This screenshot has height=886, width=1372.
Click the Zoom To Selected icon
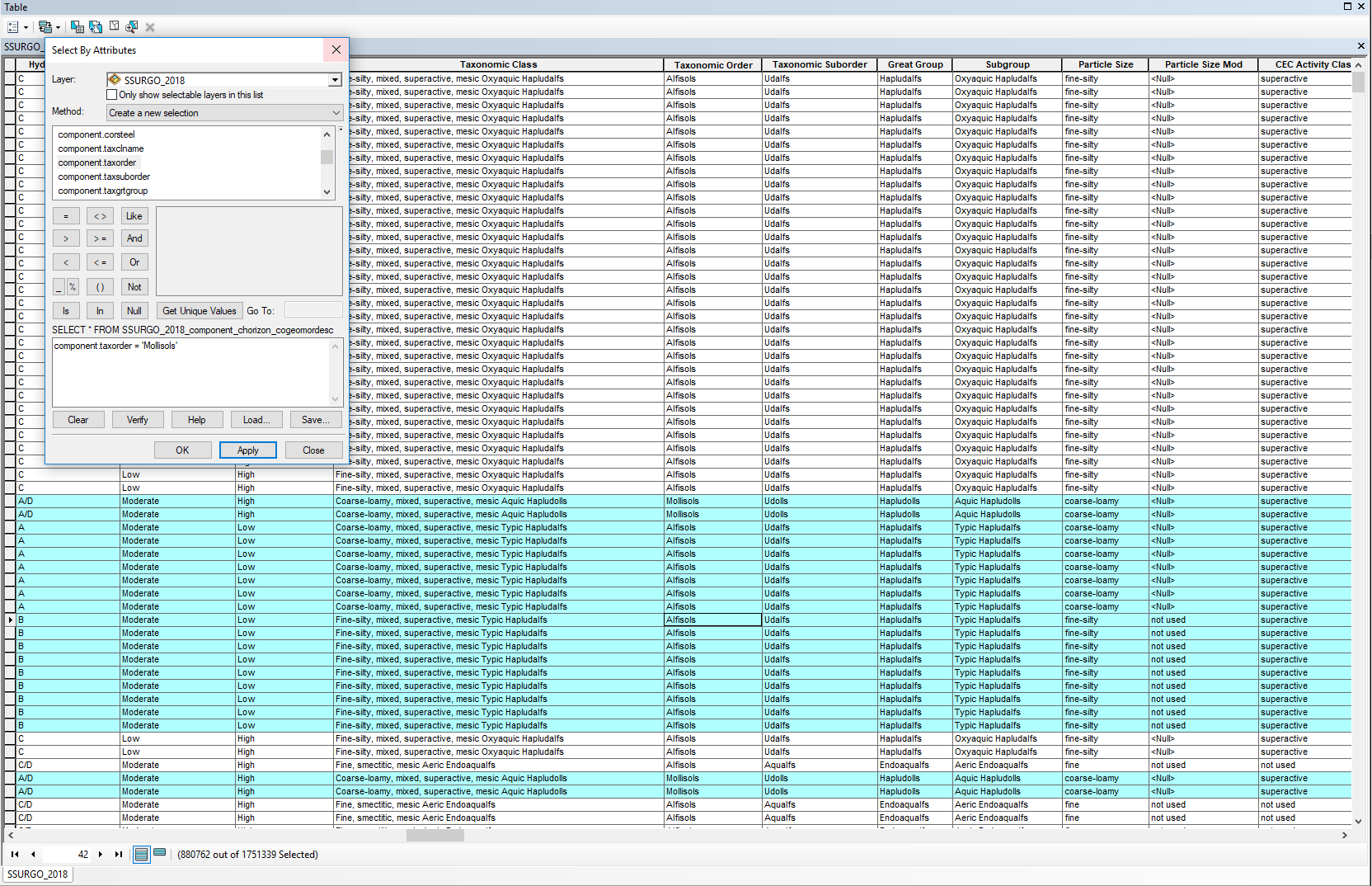(132, 27)
